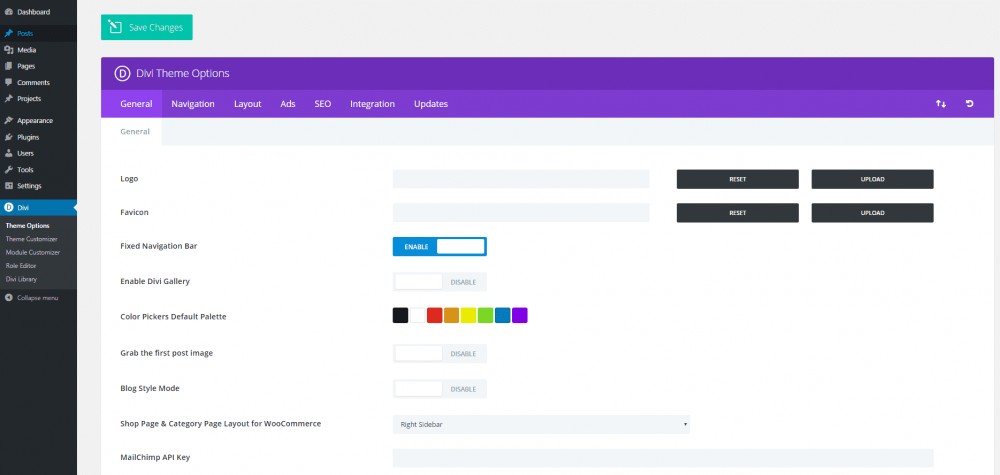Pick the yellow palette swatch

click(469, 316)
